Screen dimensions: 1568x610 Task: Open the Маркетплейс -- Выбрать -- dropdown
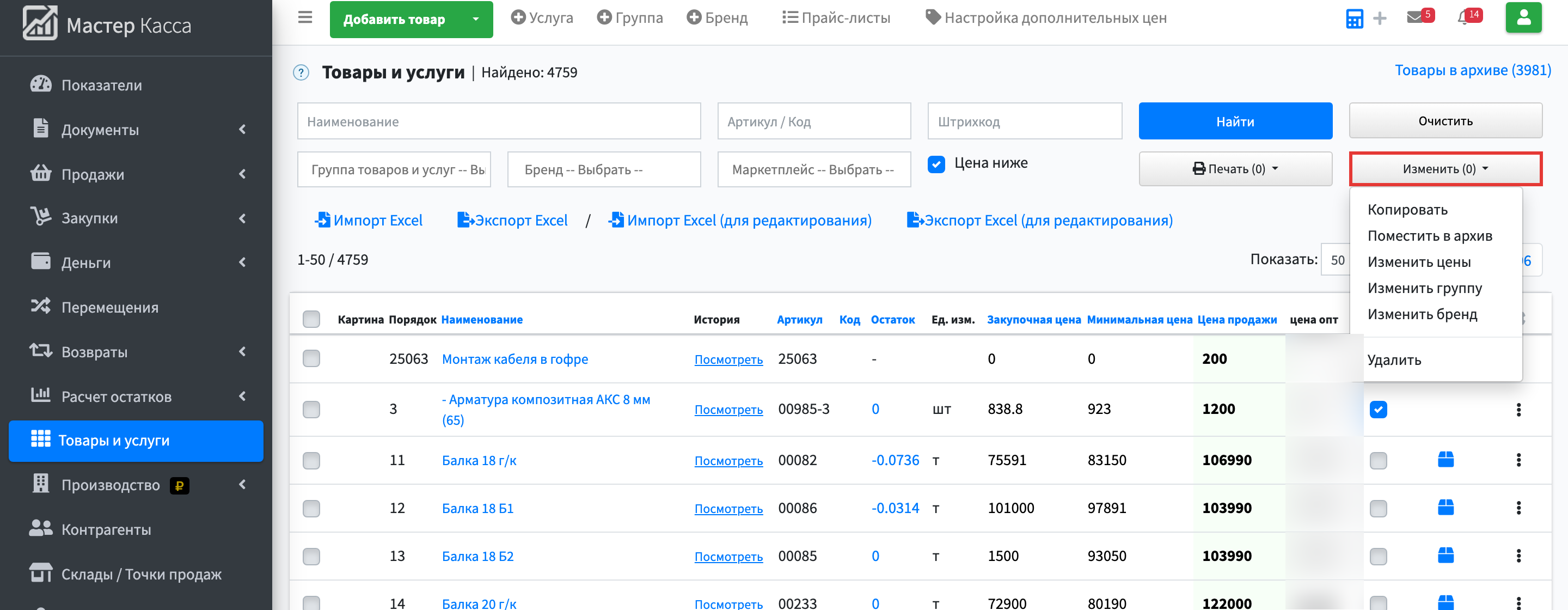coord(814,169)
